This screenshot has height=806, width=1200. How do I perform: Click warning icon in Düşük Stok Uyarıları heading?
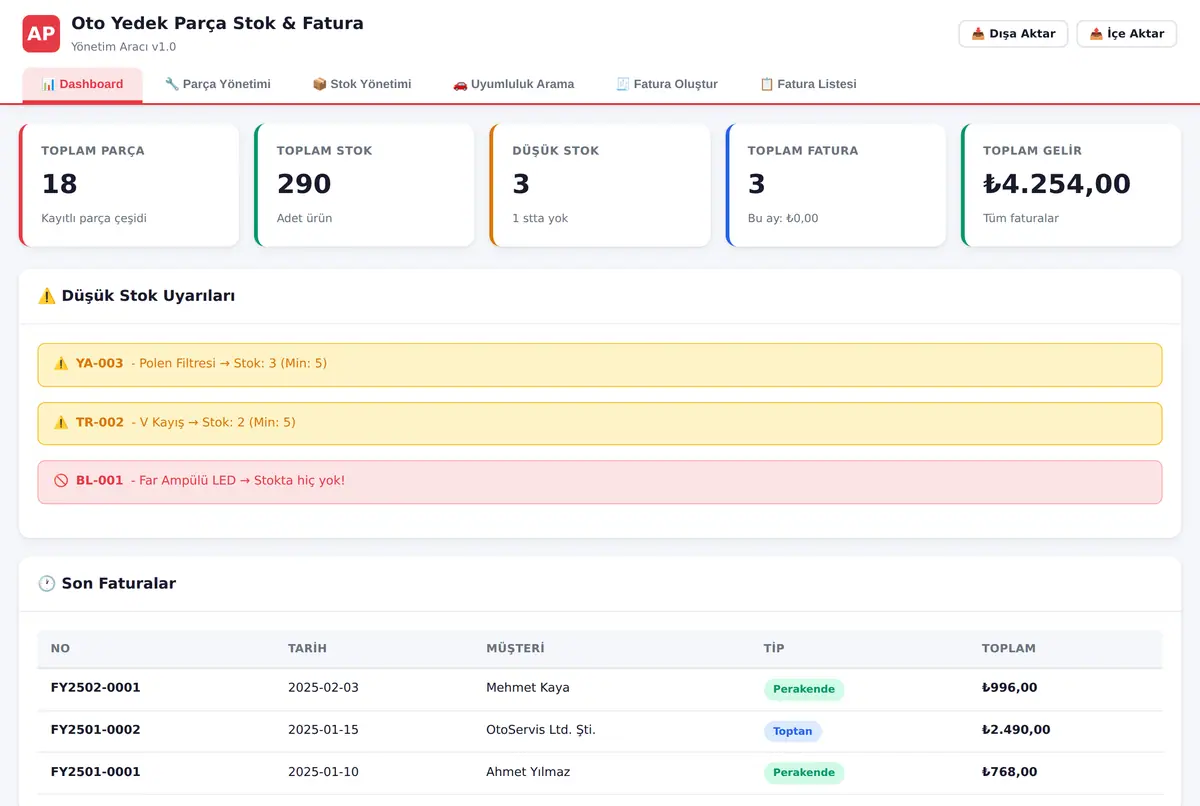46,296
